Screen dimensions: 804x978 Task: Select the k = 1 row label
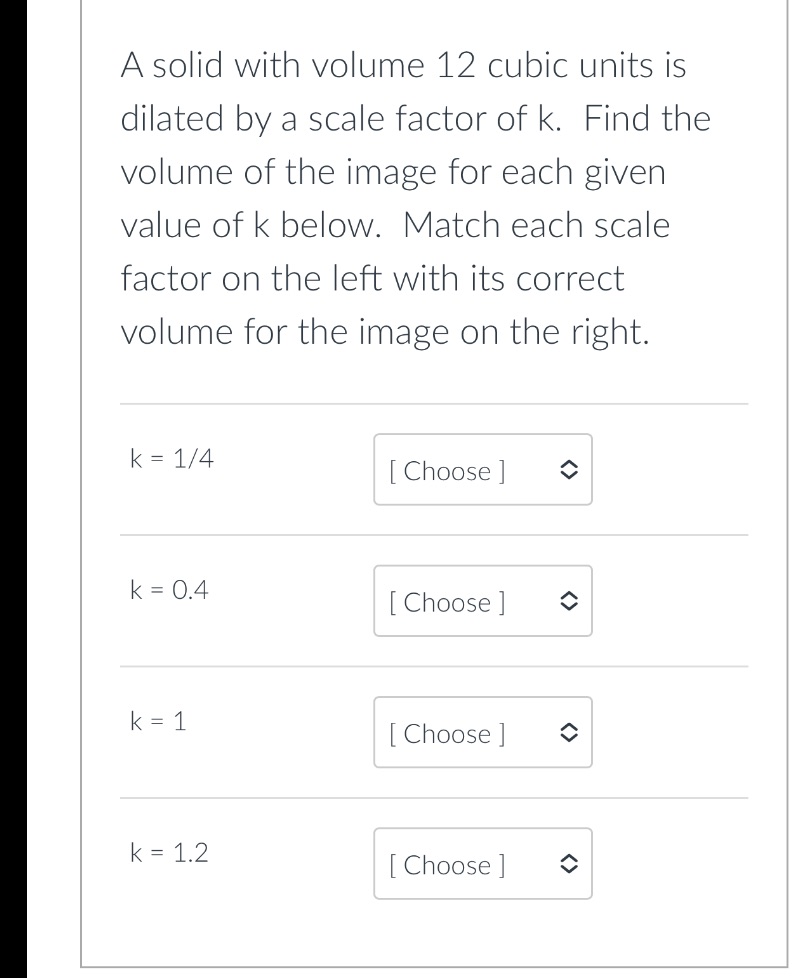157,722
